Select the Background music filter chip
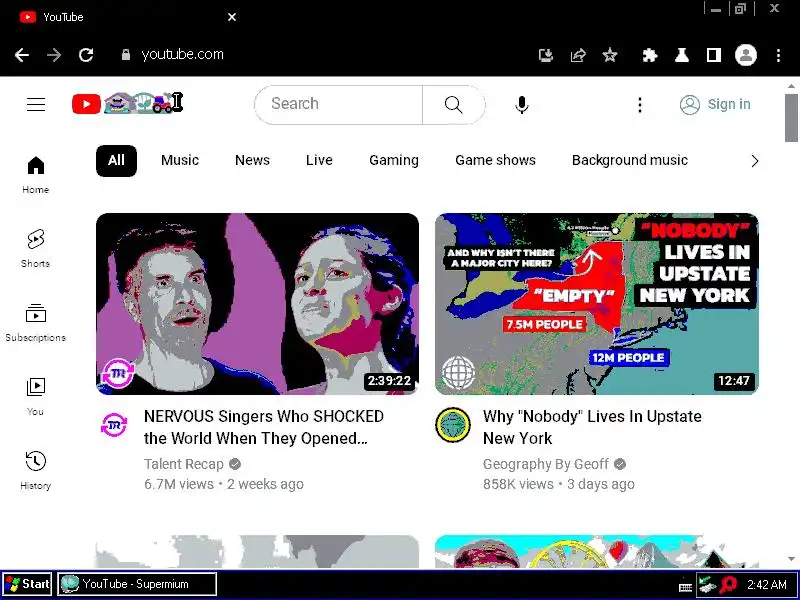800x600 pixels. click(x=630, y=161)
